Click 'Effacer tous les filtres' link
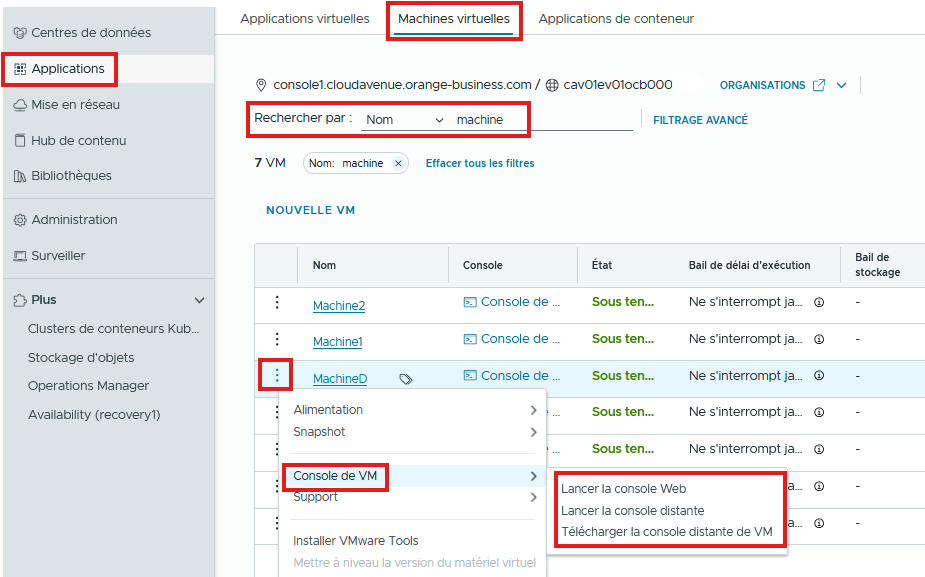 [480, 163]
